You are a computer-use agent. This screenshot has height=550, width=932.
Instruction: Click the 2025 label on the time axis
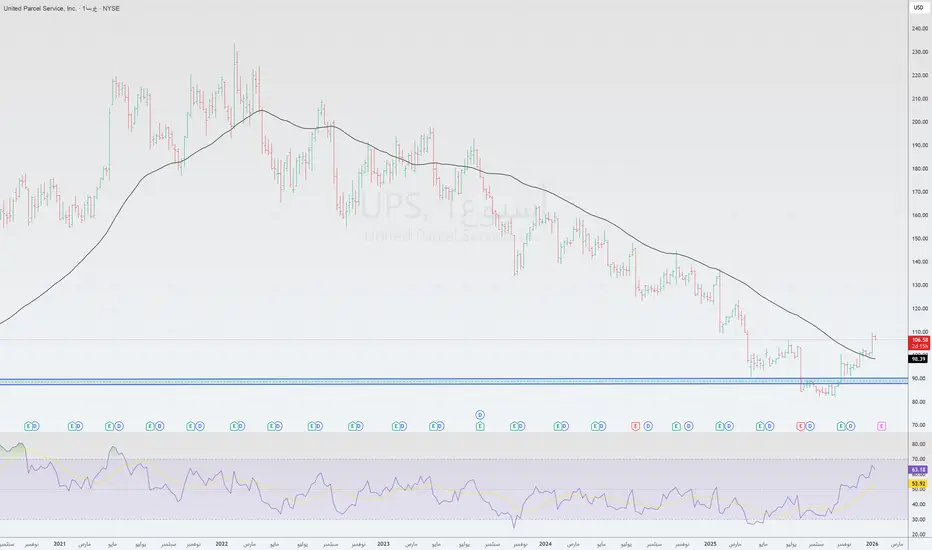[x=710, y=543]
